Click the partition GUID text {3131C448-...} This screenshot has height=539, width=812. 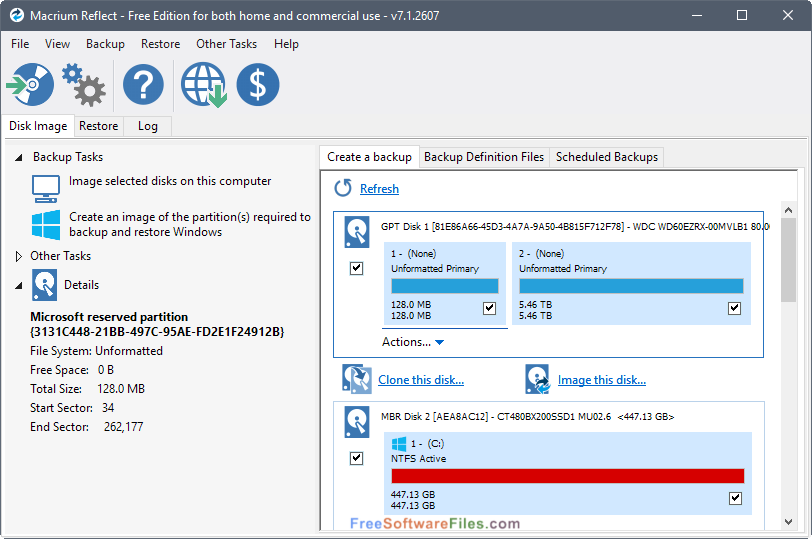pos(157,332)
